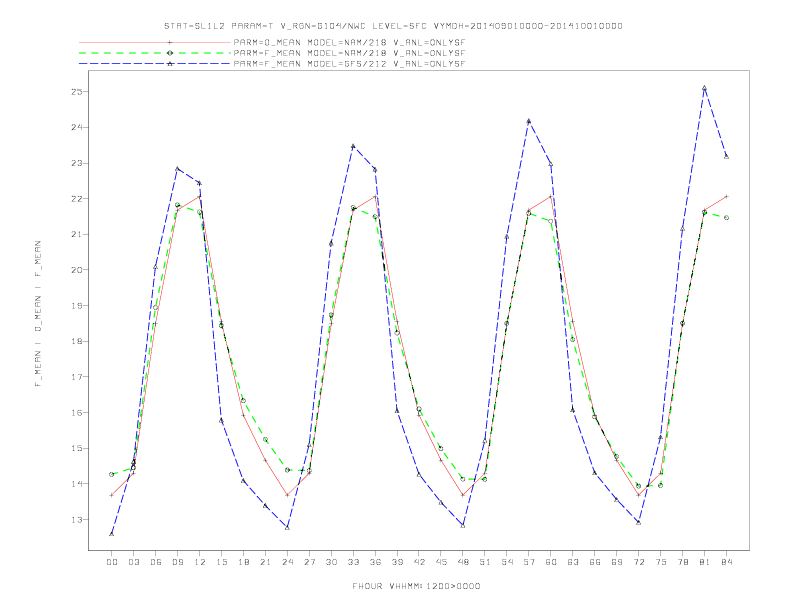Image resolution: width=792 pixels, height=612 pixels.
Task: Click the blue GFS triangle minimum at hour 48
Action: [463, 526]
